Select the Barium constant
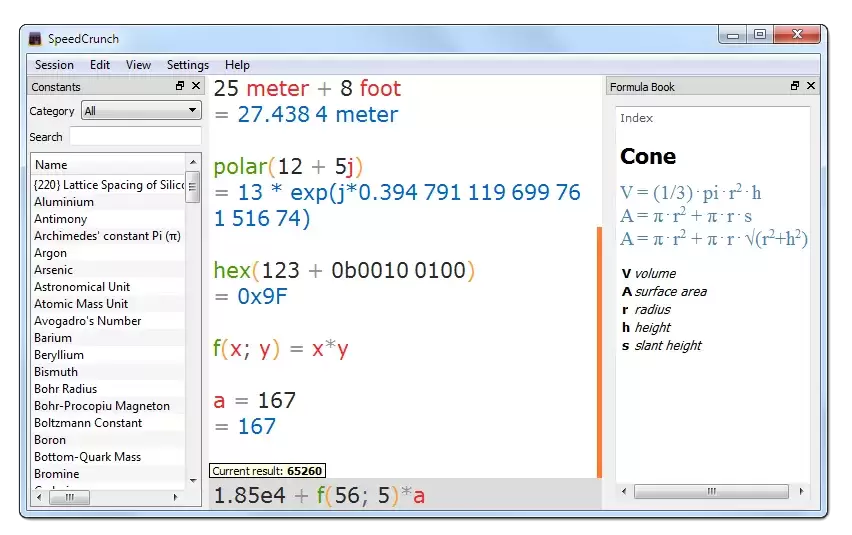Image resolution: width=852 pixels, height=535 pixels. 108,338
